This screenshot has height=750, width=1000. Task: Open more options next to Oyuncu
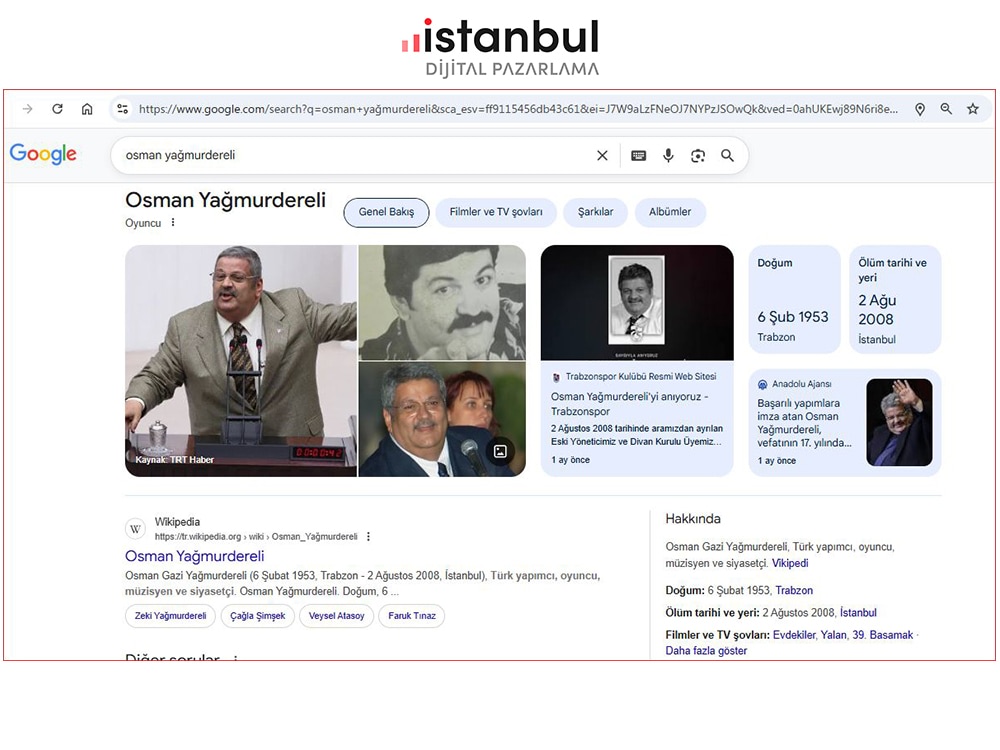coord(173,223)
